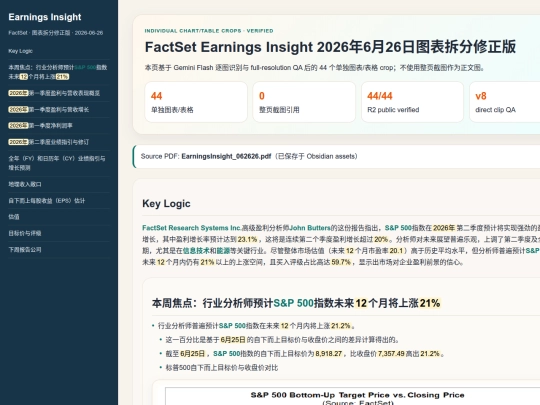Click the bullet beginning 这一百分比是基于 6月25日
Viewport: 540px width, 405px height.
tap(283, 340)
